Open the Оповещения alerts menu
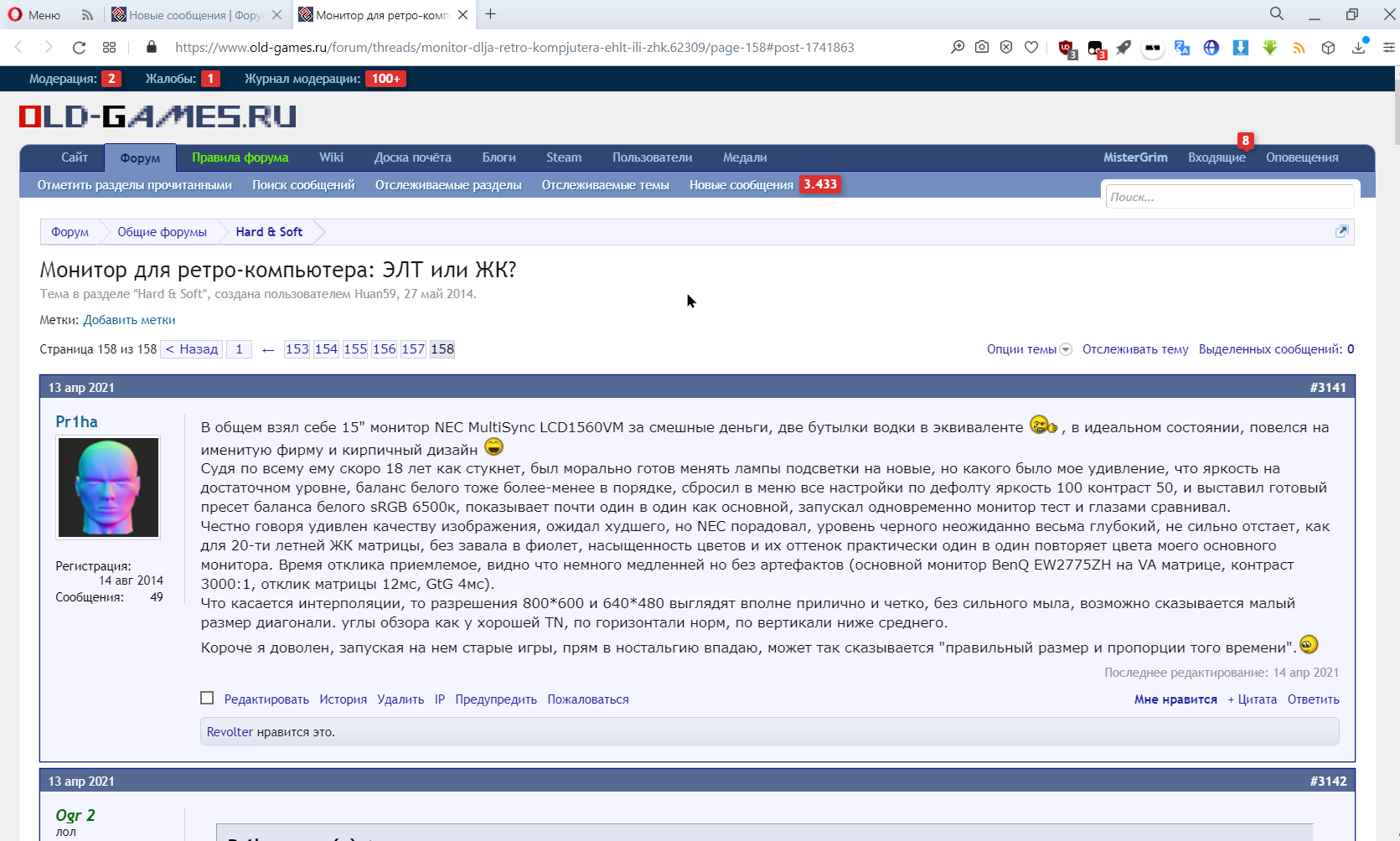 tap(1302, 157)
